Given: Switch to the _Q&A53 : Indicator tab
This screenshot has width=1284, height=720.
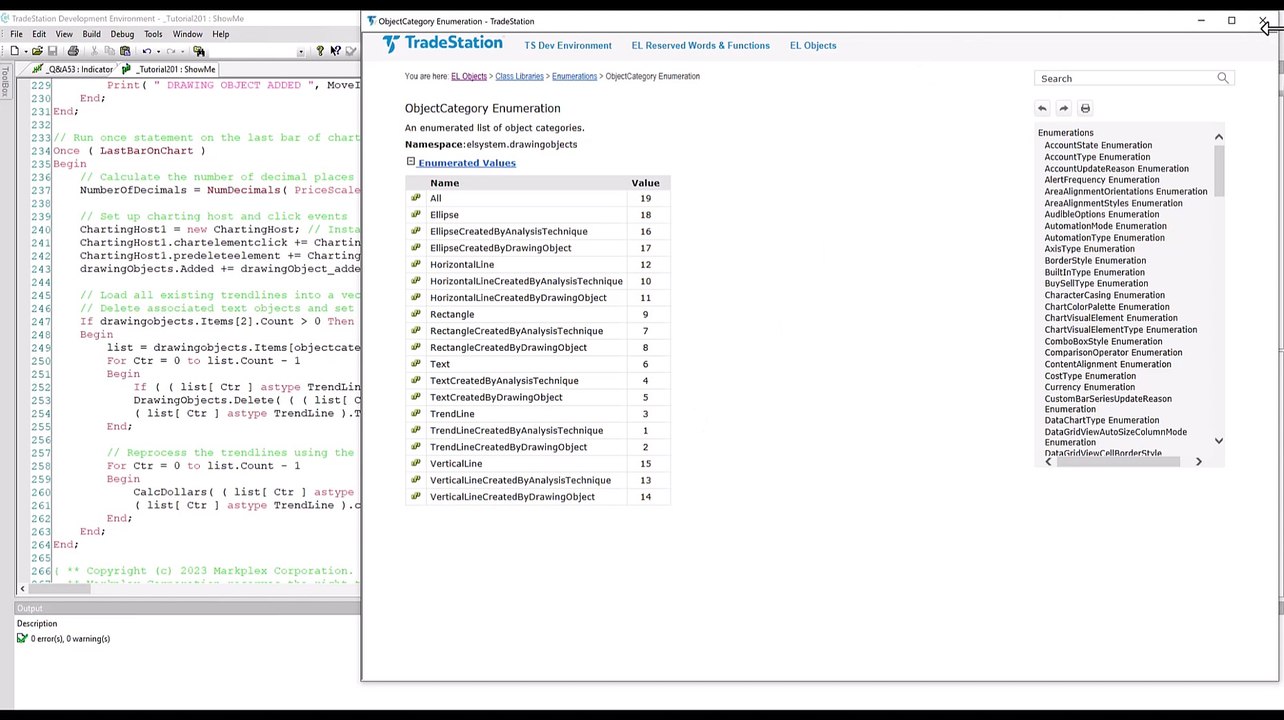Looking at the screenshot, I should click(74, 69).
